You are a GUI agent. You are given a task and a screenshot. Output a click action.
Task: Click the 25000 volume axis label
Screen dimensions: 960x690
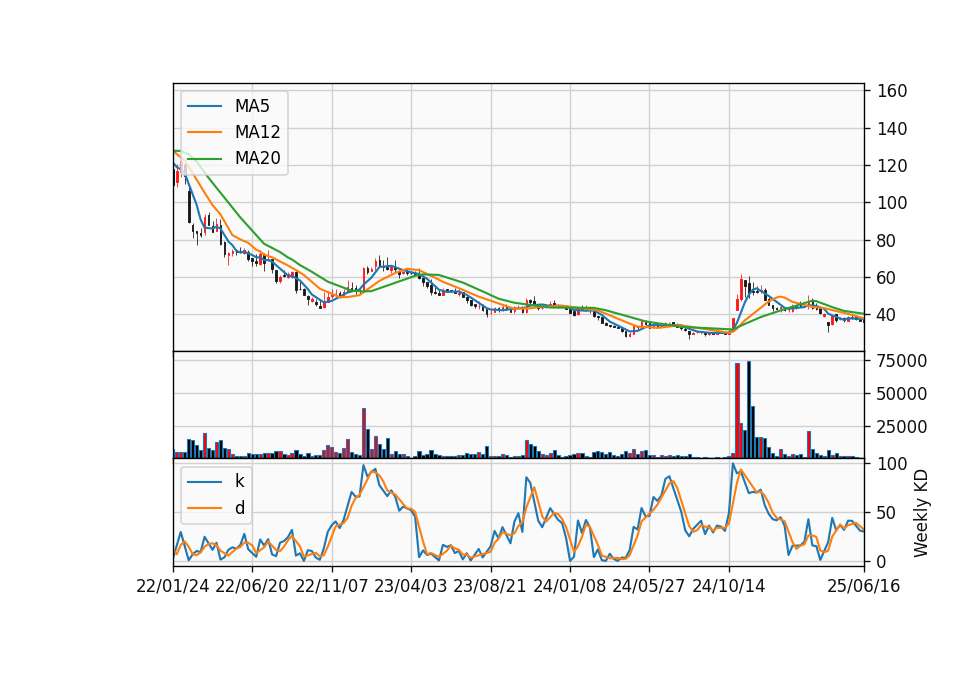[x=902, y=427]
